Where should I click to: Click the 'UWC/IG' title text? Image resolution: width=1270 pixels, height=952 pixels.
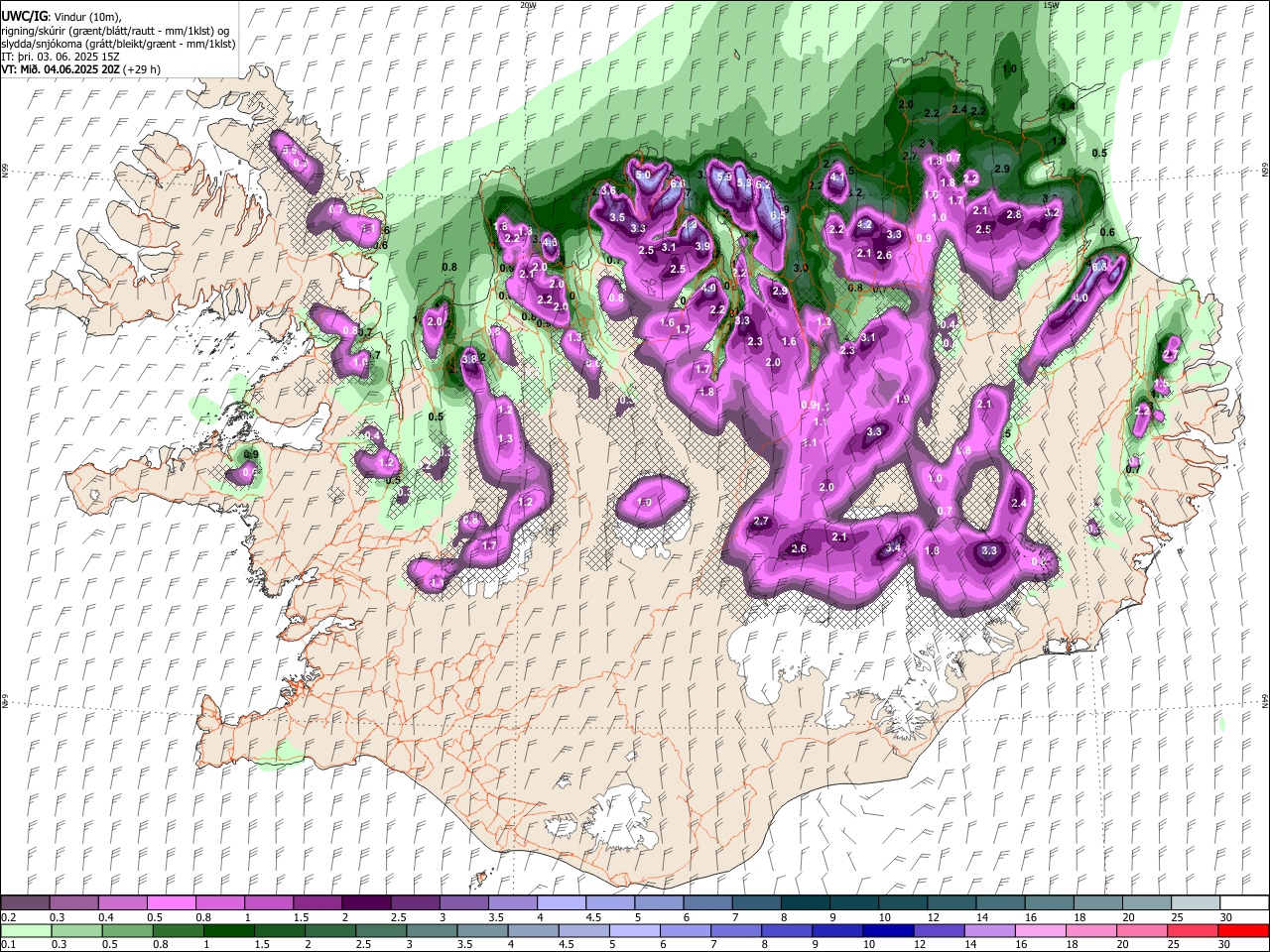tap(24, 16)
